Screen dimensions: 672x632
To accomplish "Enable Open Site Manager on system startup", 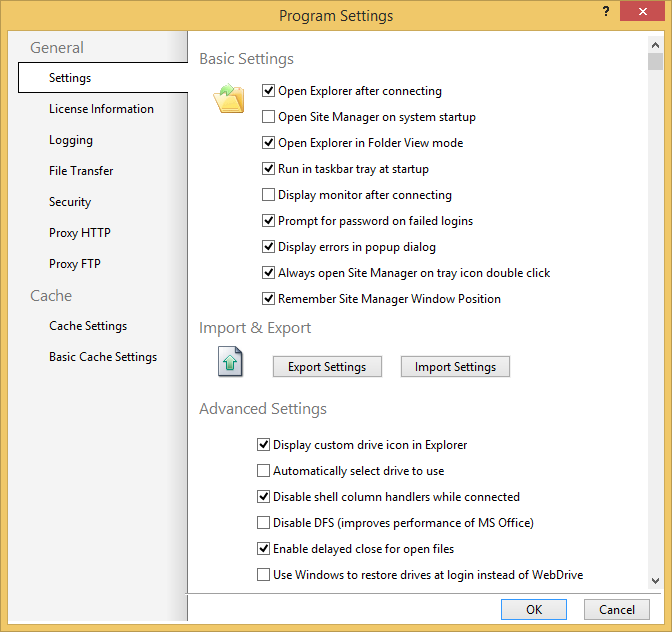I will 269,117.
